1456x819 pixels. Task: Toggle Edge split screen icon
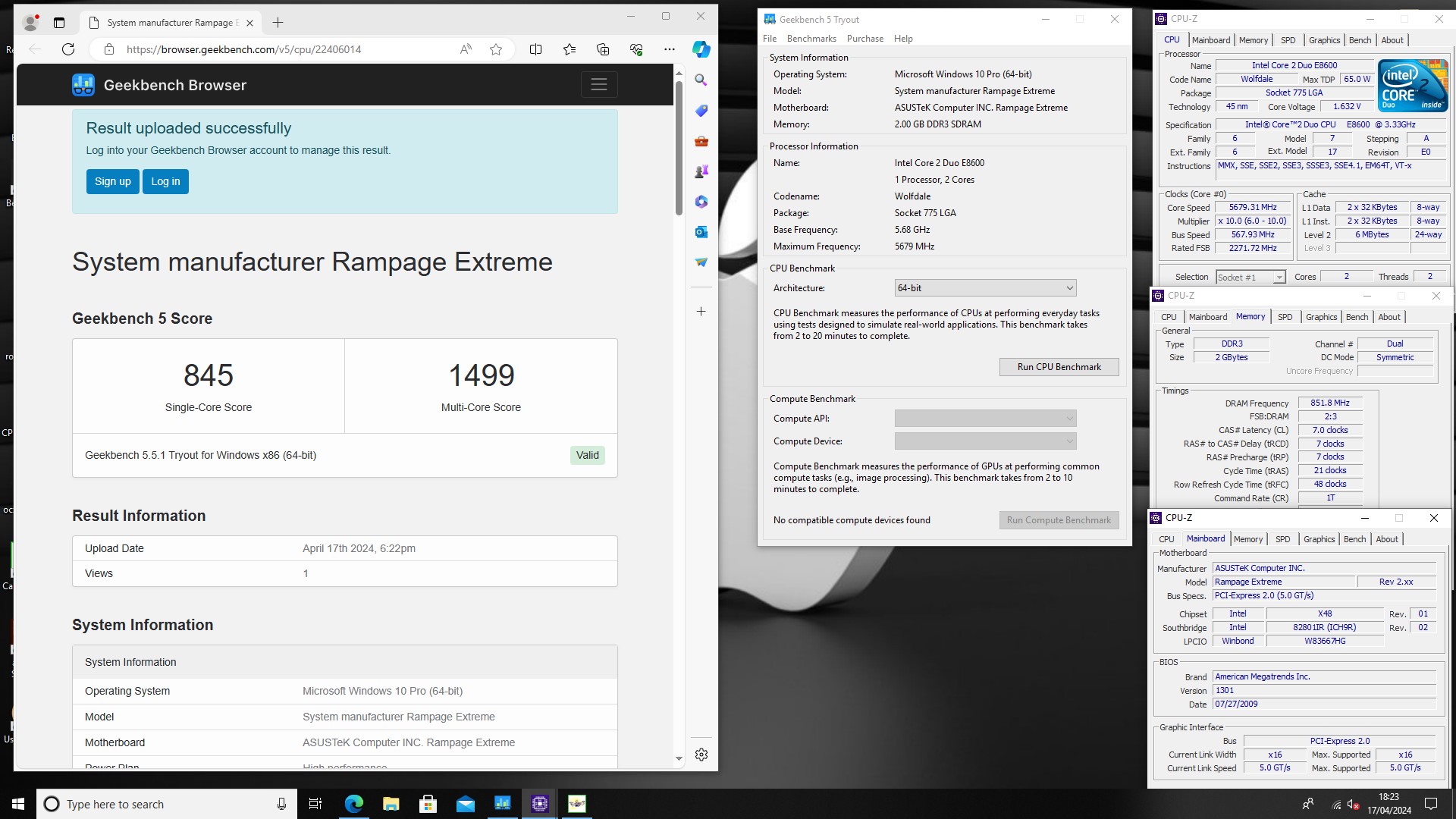(535, 49)
